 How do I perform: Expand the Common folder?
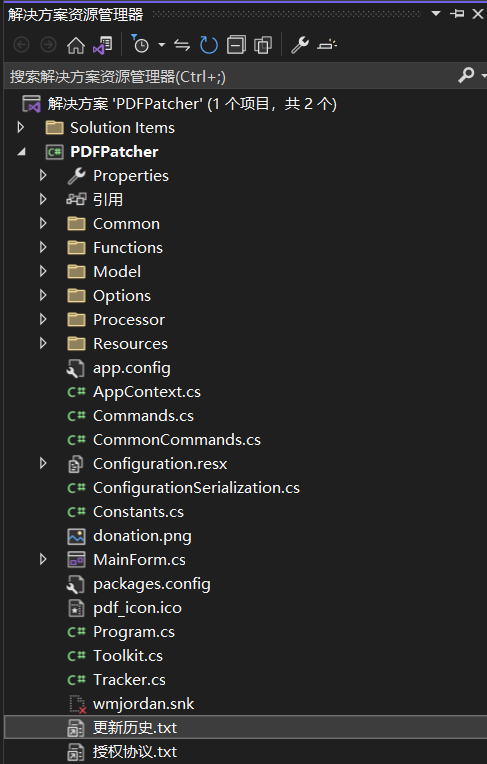tap(43, 223)
